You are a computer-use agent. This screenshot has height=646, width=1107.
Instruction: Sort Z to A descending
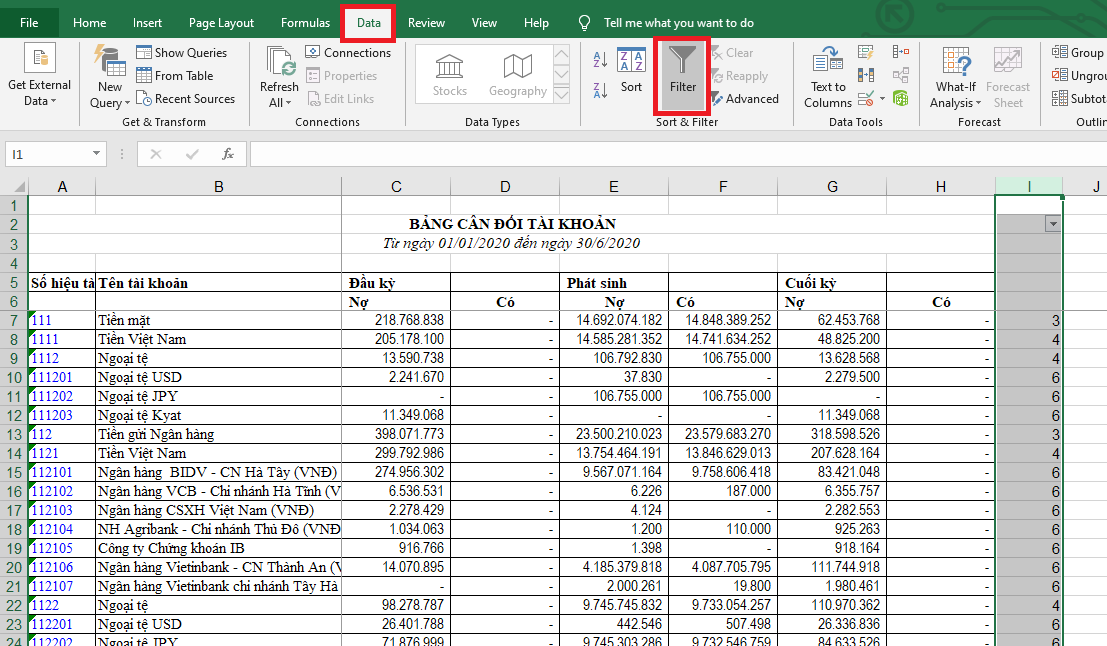(x=600, y=90)
